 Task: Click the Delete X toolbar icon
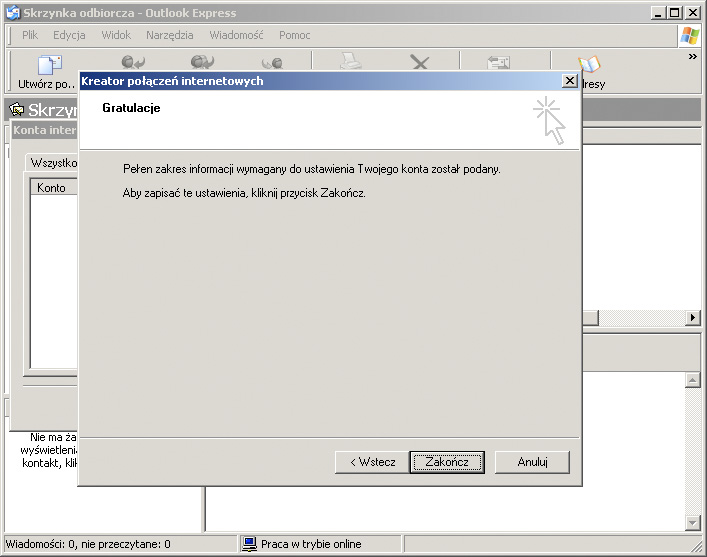(x=420, y=62)
